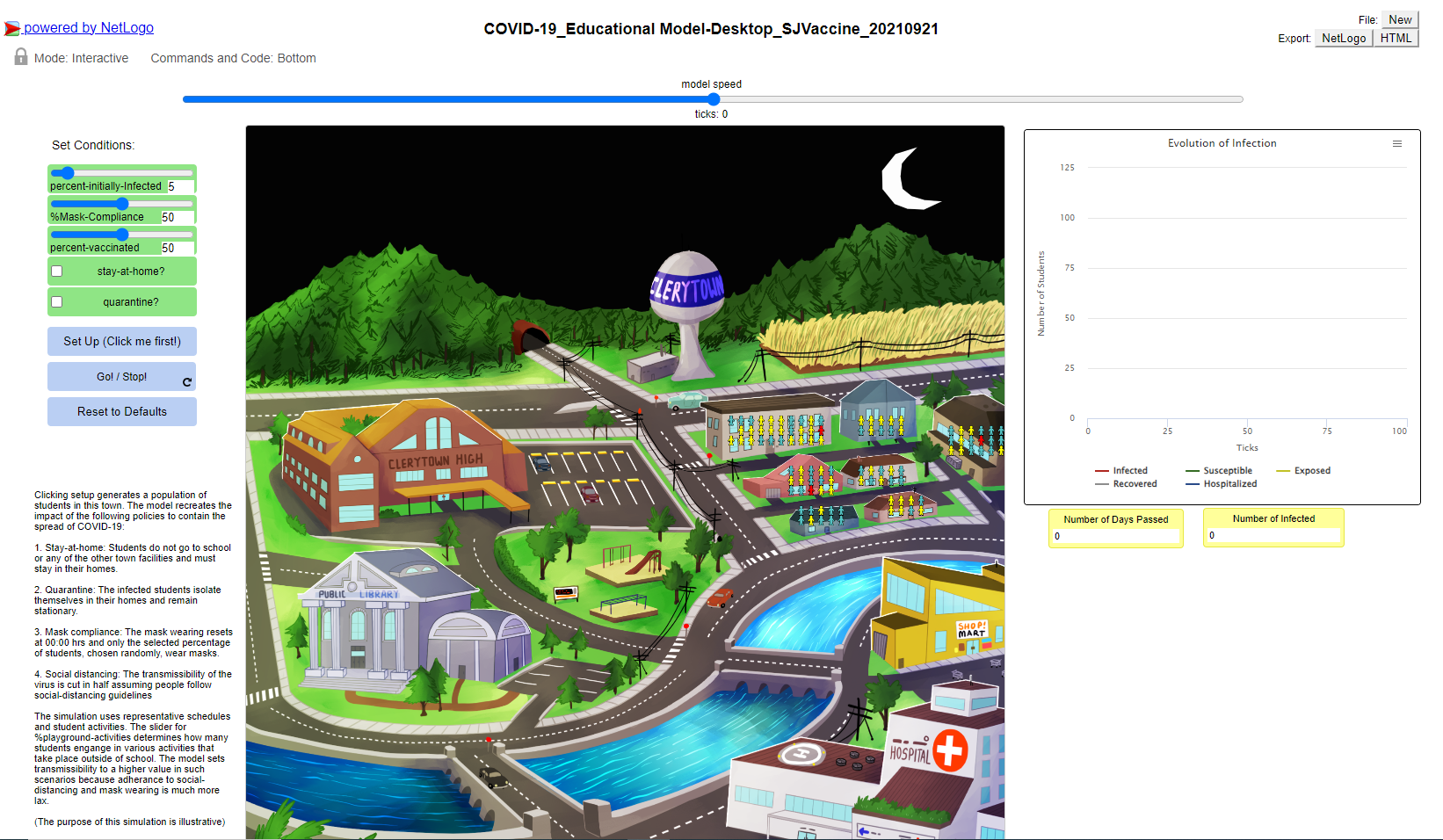Click the forever loop icon on Go! / Stop!
The width and height of the screenshot is (1443, 840).
pos(186,382)
